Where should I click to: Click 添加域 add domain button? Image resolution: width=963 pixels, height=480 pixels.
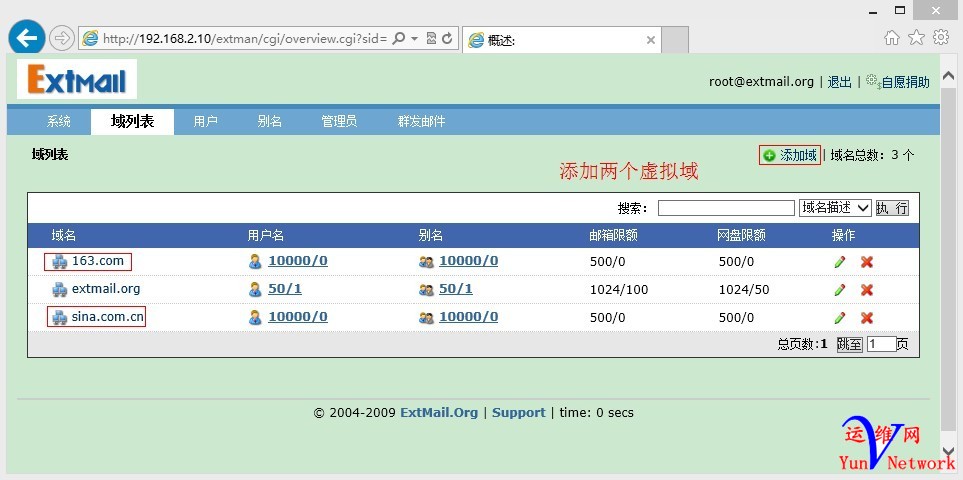(790, 155)
